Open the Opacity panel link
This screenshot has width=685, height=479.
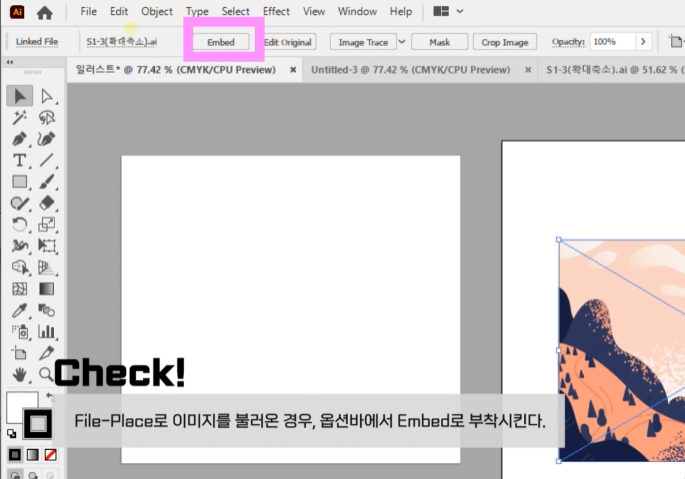point(568,42)
